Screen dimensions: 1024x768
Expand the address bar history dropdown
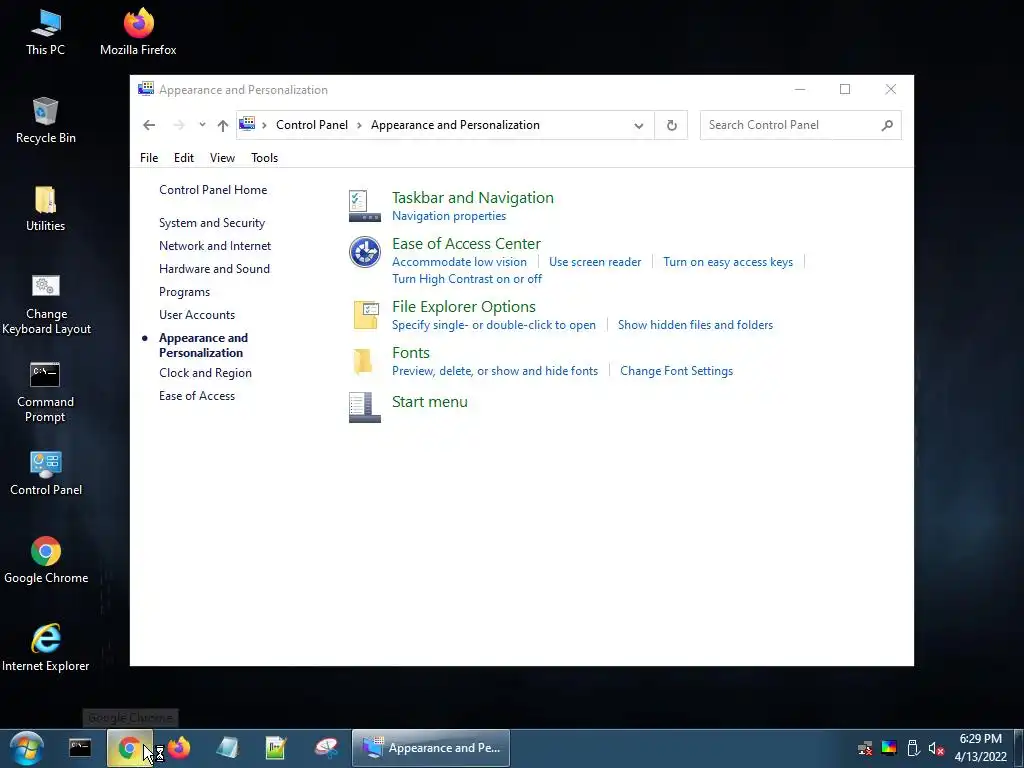639,125
